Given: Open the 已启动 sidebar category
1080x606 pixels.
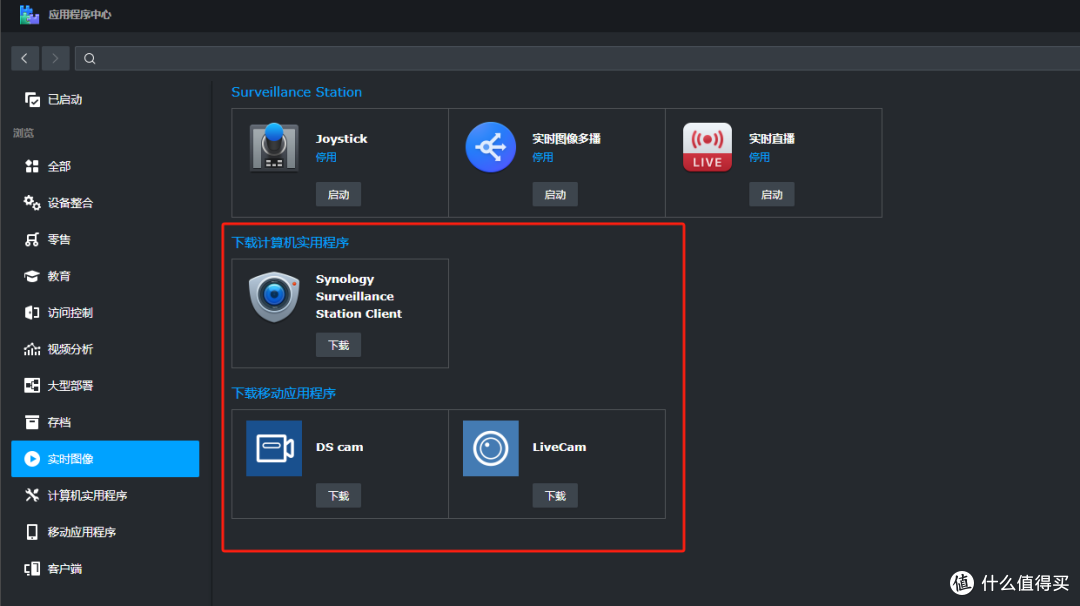Looking at the screenshot, I should [x=105, y=100].
